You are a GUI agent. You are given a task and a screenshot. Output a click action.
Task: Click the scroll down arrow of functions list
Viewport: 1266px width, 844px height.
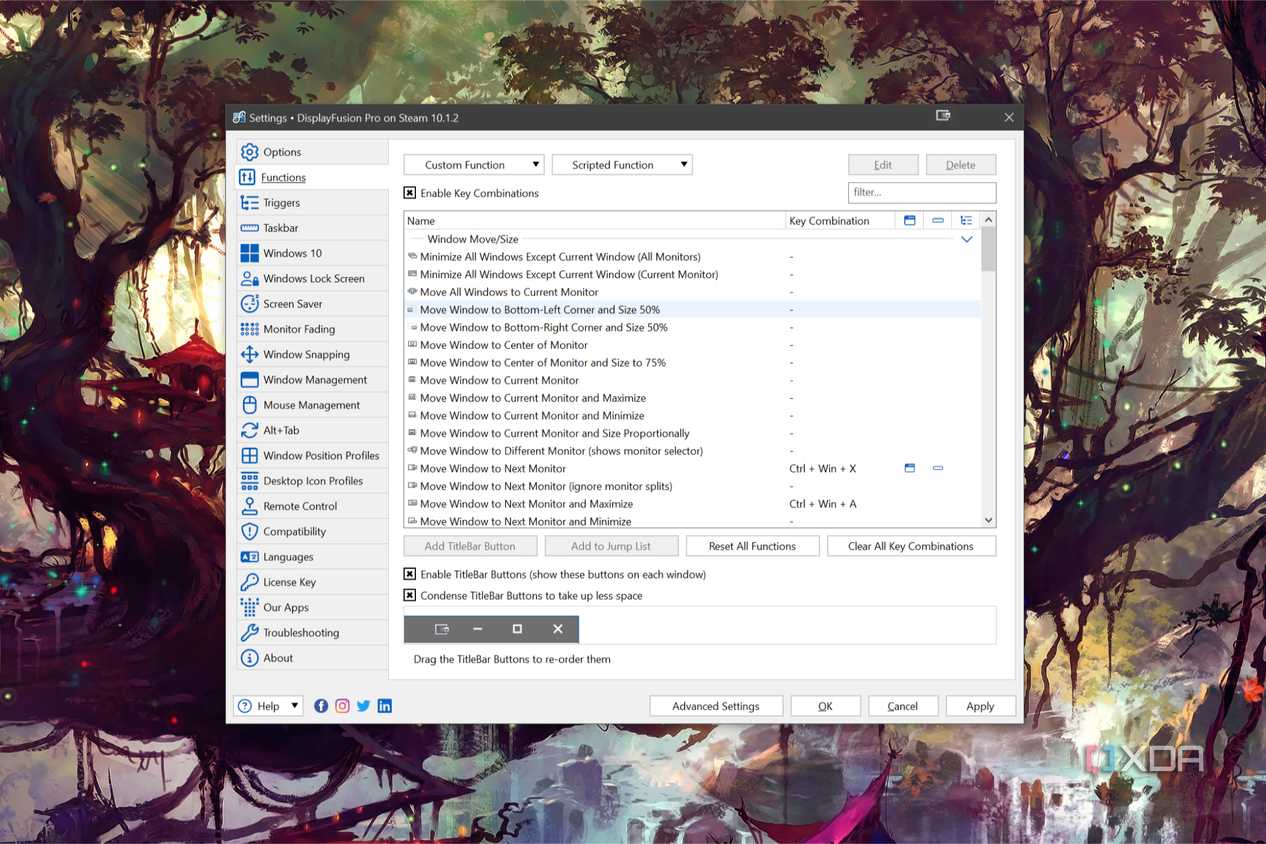(988, 520)
